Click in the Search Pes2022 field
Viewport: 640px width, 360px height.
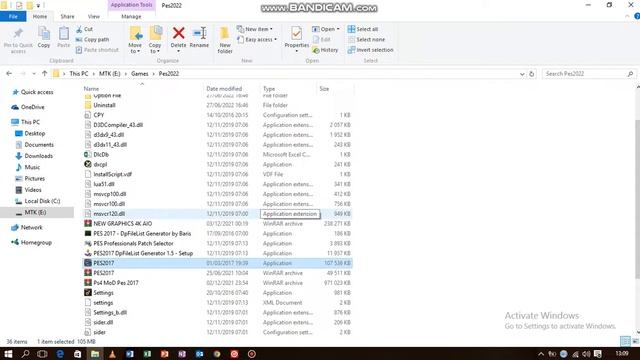click(584, 74)
